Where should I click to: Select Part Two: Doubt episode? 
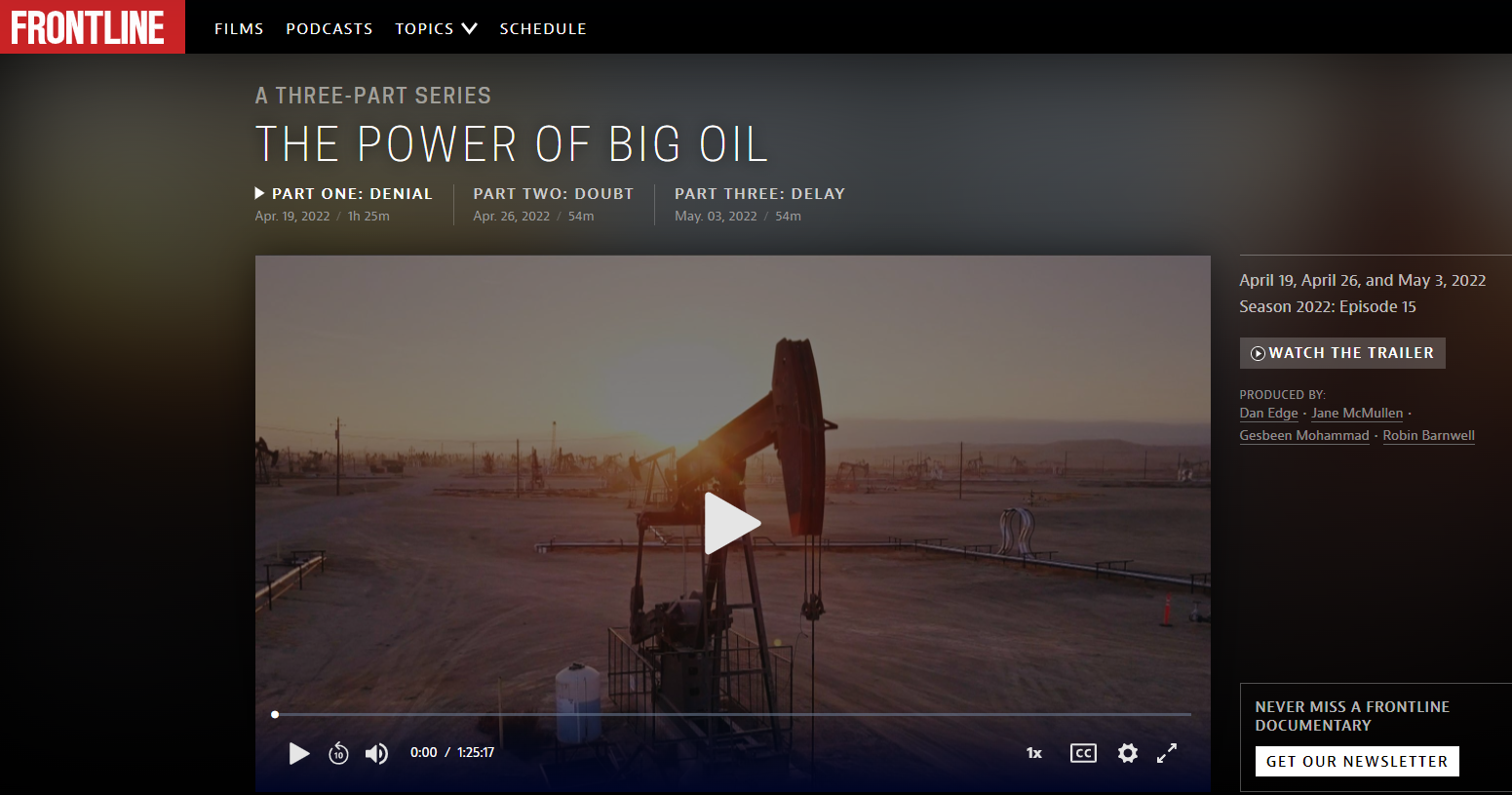pos(553,194)
